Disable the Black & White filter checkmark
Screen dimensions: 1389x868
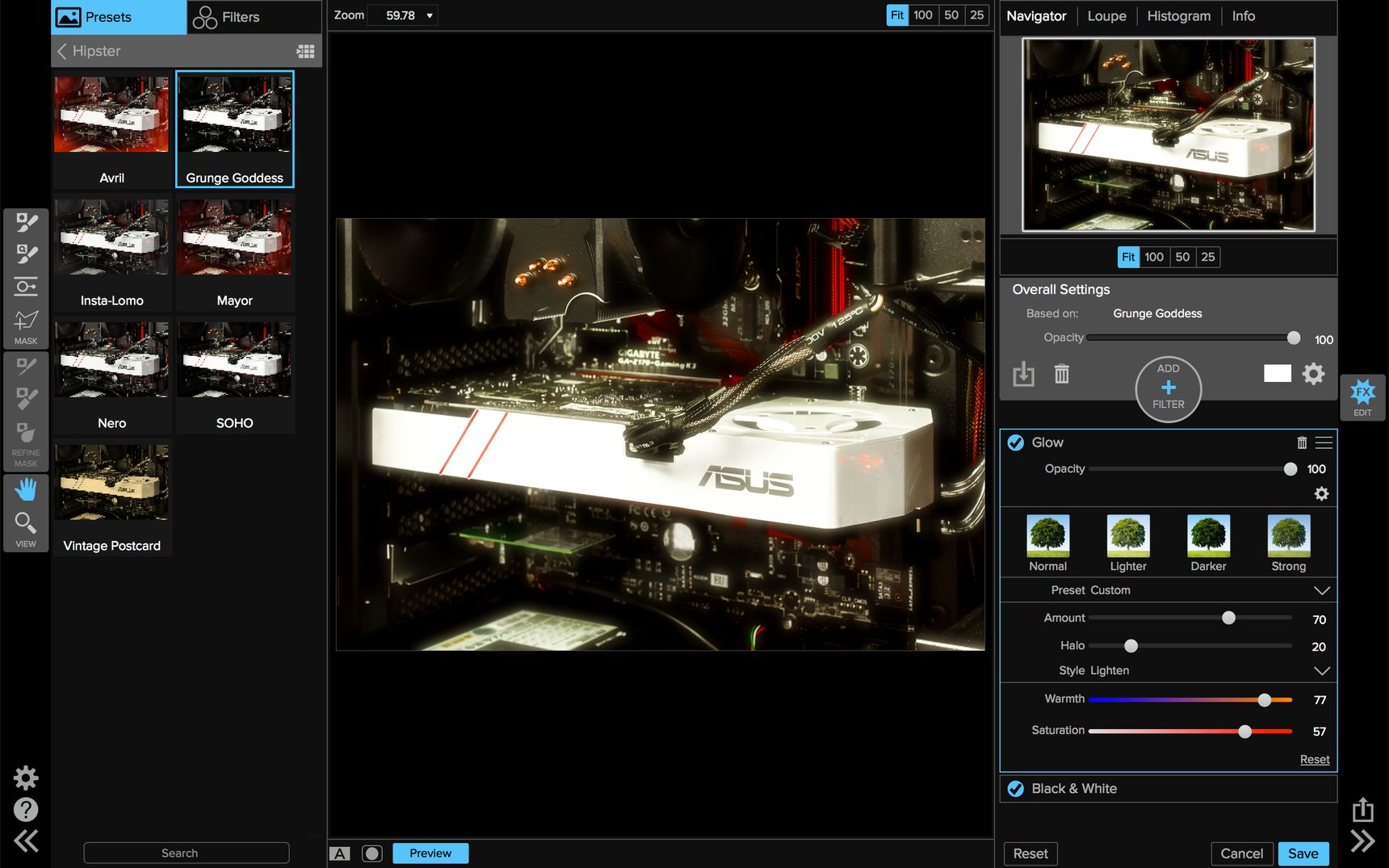coord(1016,789)
